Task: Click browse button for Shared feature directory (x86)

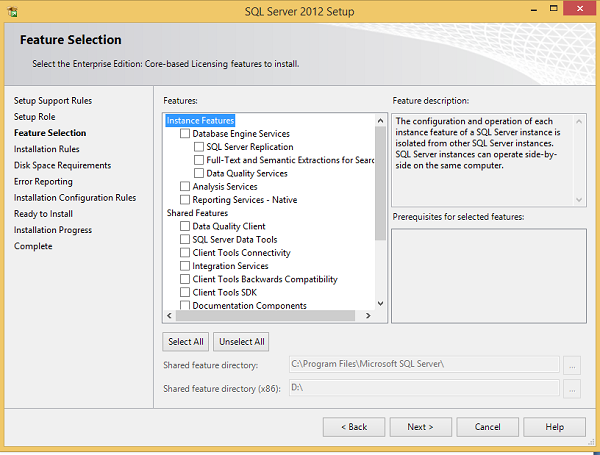Action: tap(572, 388)
